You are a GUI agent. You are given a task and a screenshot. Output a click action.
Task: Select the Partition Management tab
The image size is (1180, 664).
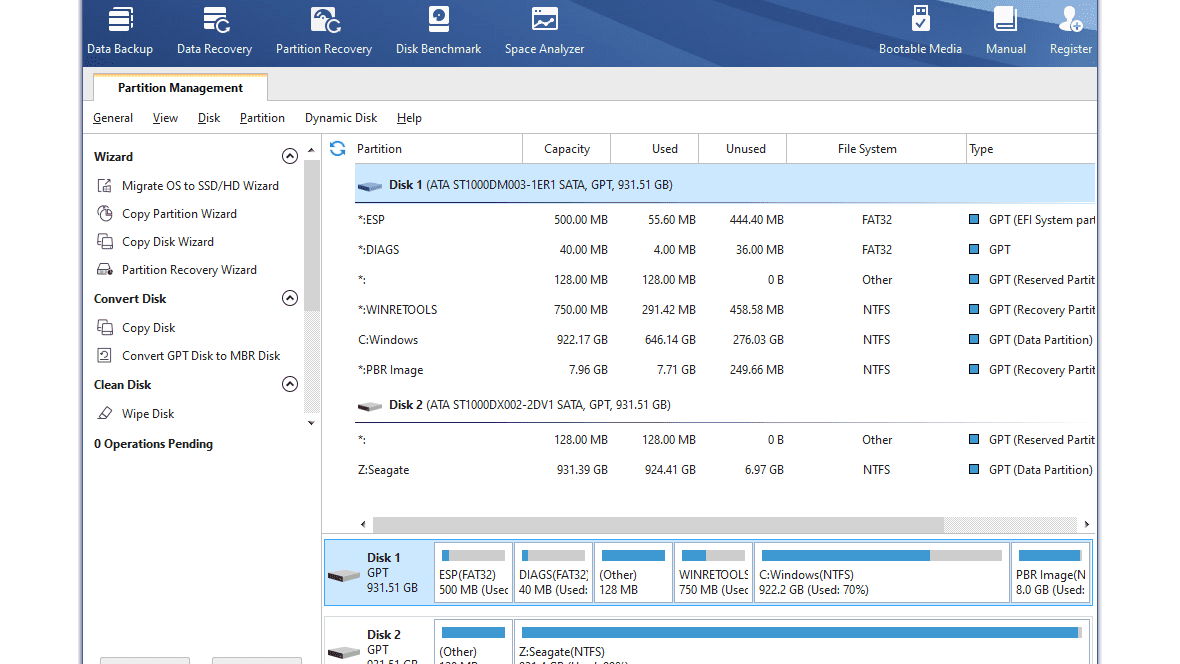[x=180, y=88]
